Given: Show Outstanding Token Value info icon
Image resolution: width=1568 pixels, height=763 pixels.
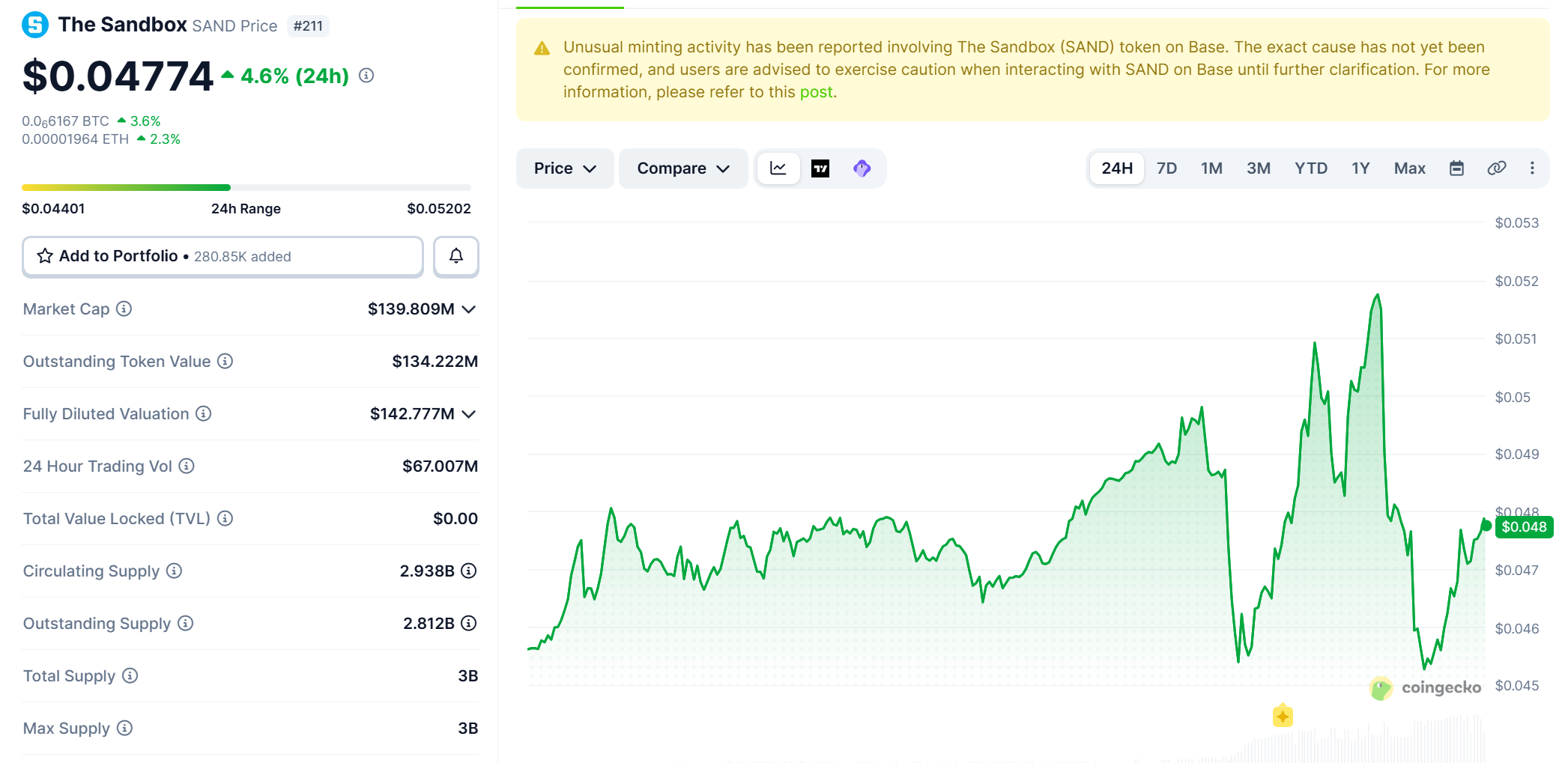Looking at the screenshot, I should tap(225, 361).
